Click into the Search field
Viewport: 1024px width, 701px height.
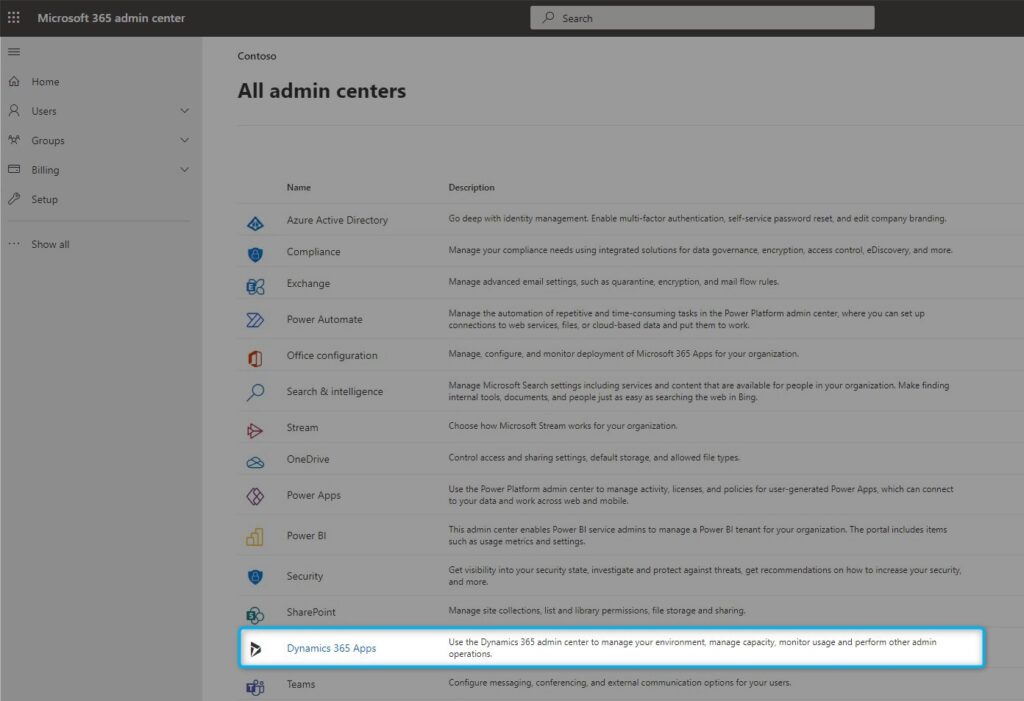[x=700, y=17]
